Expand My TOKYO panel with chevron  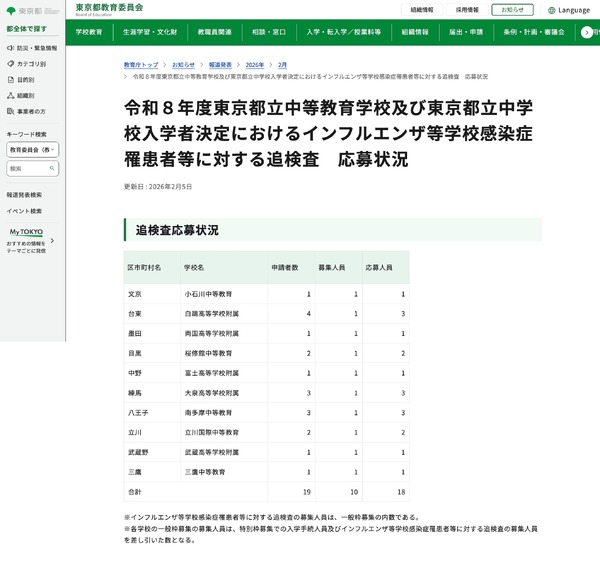click(52, 241)
